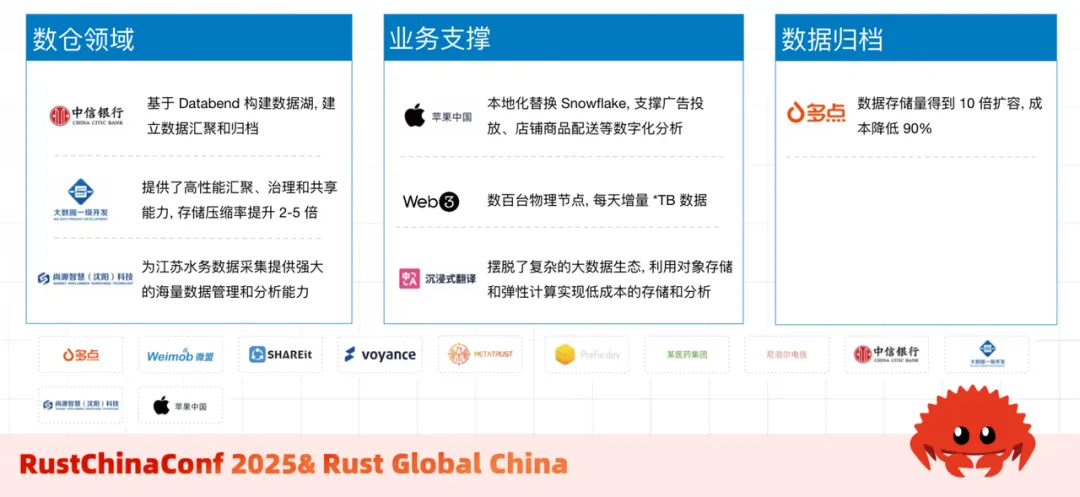Click the SHAREit logo
1080x497 pixels.
tap(280, 355)
